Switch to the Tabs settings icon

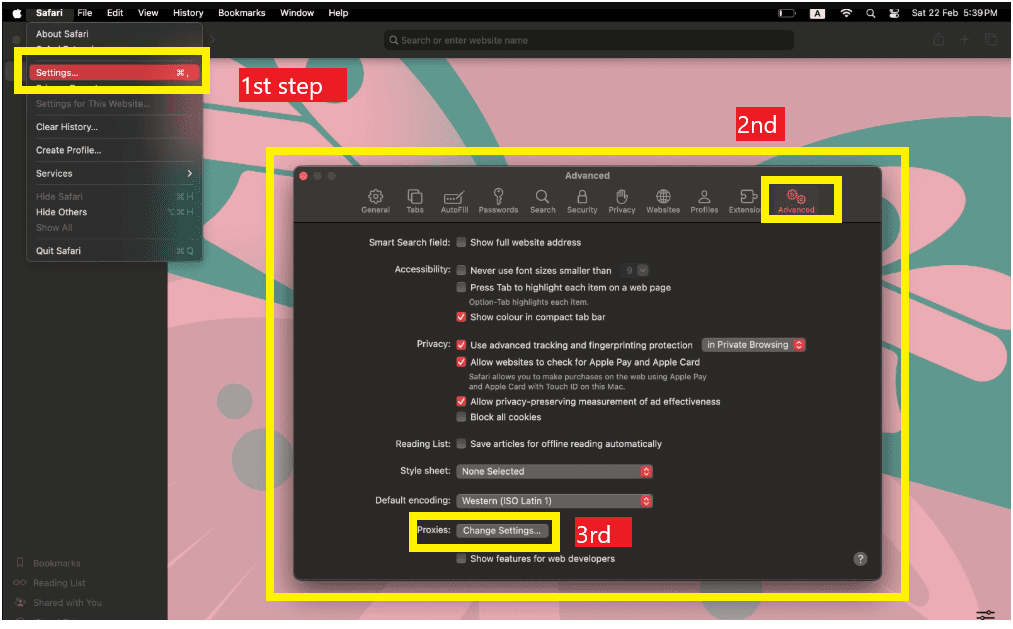pyautogui.click(x=415, y=200)
